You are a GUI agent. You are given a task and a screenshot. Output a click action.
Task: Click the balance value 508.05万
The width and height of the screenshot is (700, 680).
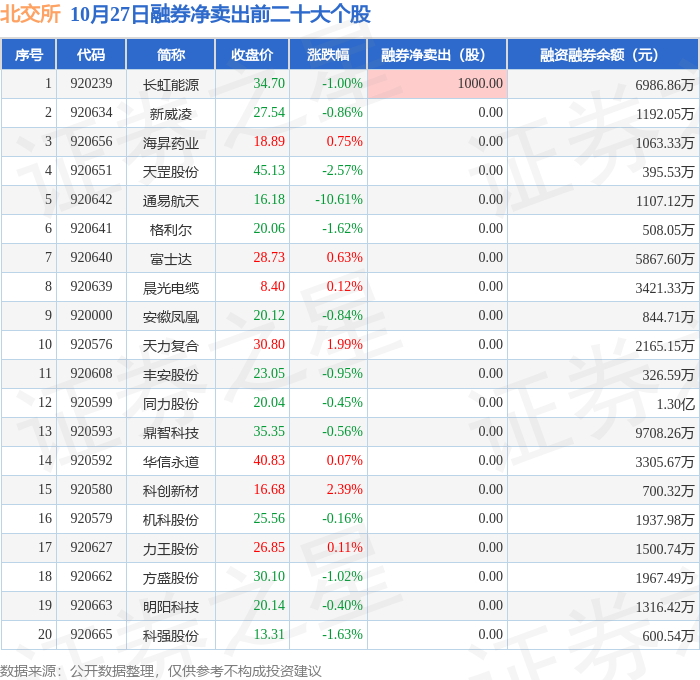click(668, 229)
